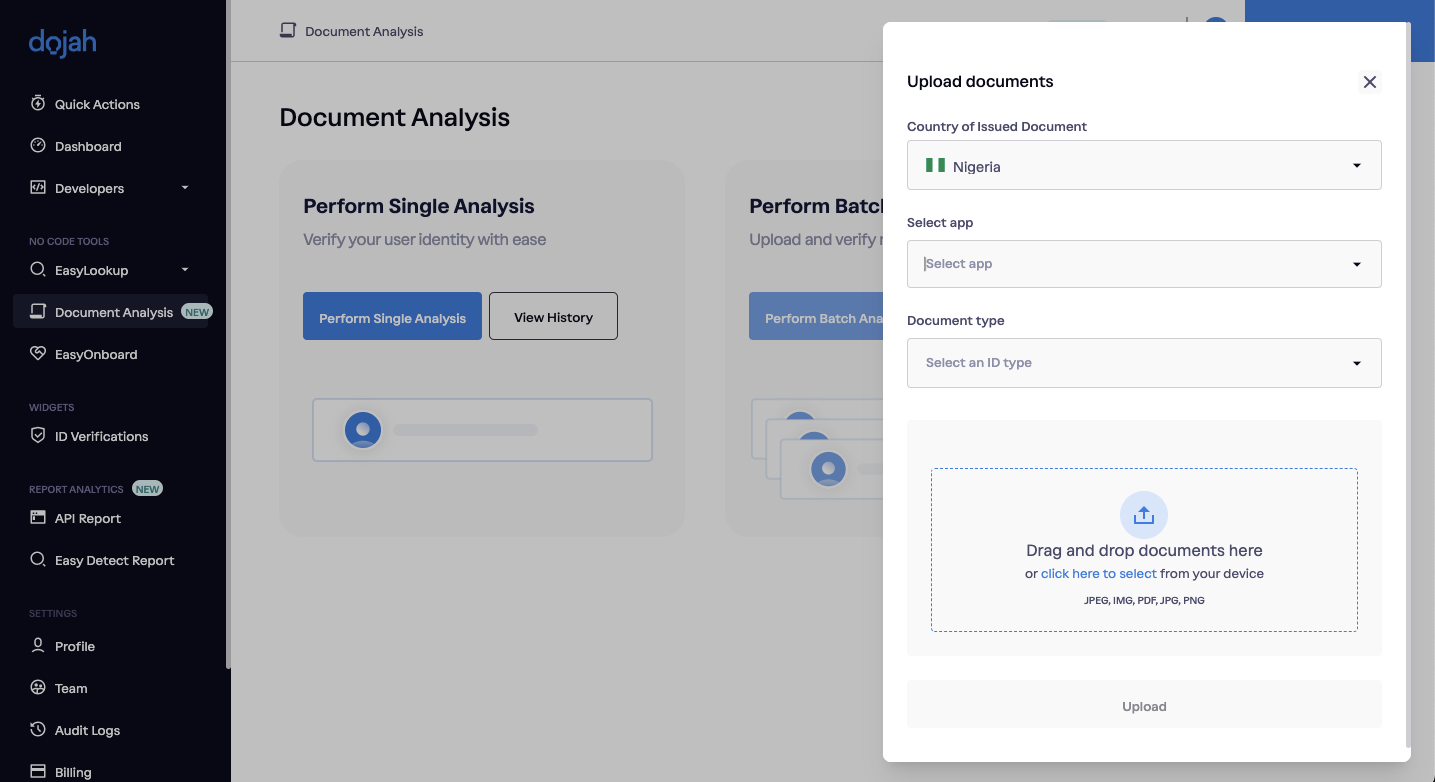Expand the Developers submenu arrow
The image size is (1435, 782).
pyautogui.click(x=185, y=188)
